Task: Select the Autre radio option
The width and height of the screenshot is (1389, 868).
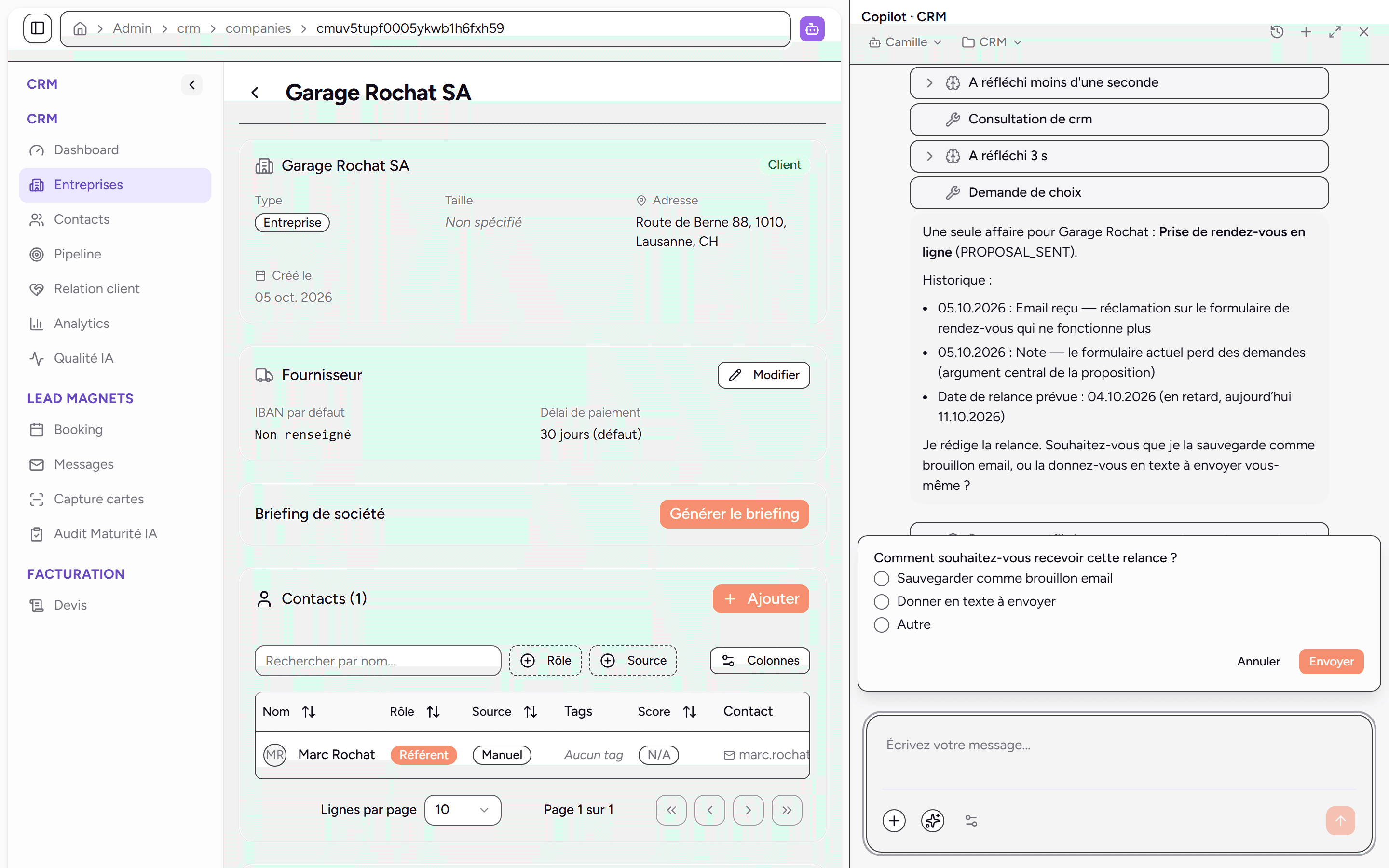Action: point(882,624)
